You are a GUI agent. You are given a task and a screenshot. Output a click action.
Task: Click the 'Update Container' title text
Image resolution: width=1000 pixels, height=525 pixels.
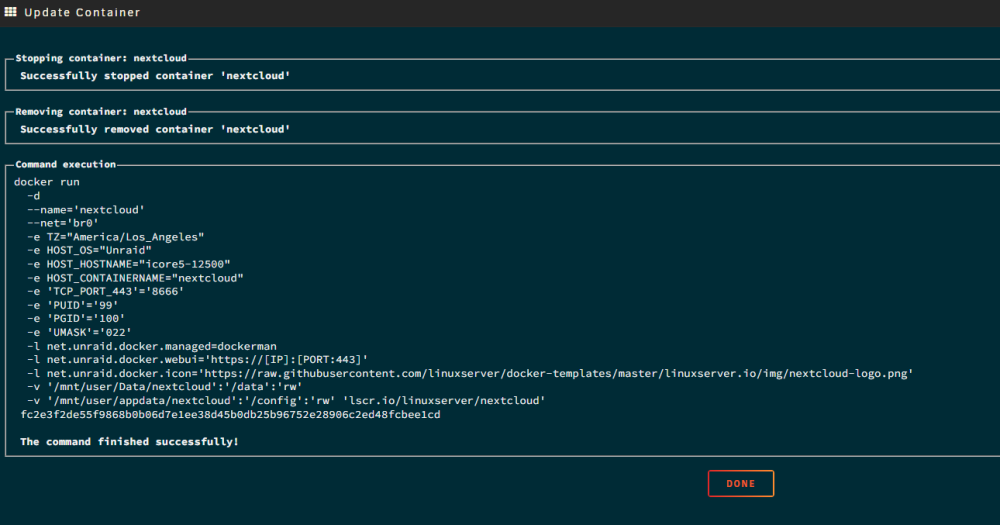point(82,12)
